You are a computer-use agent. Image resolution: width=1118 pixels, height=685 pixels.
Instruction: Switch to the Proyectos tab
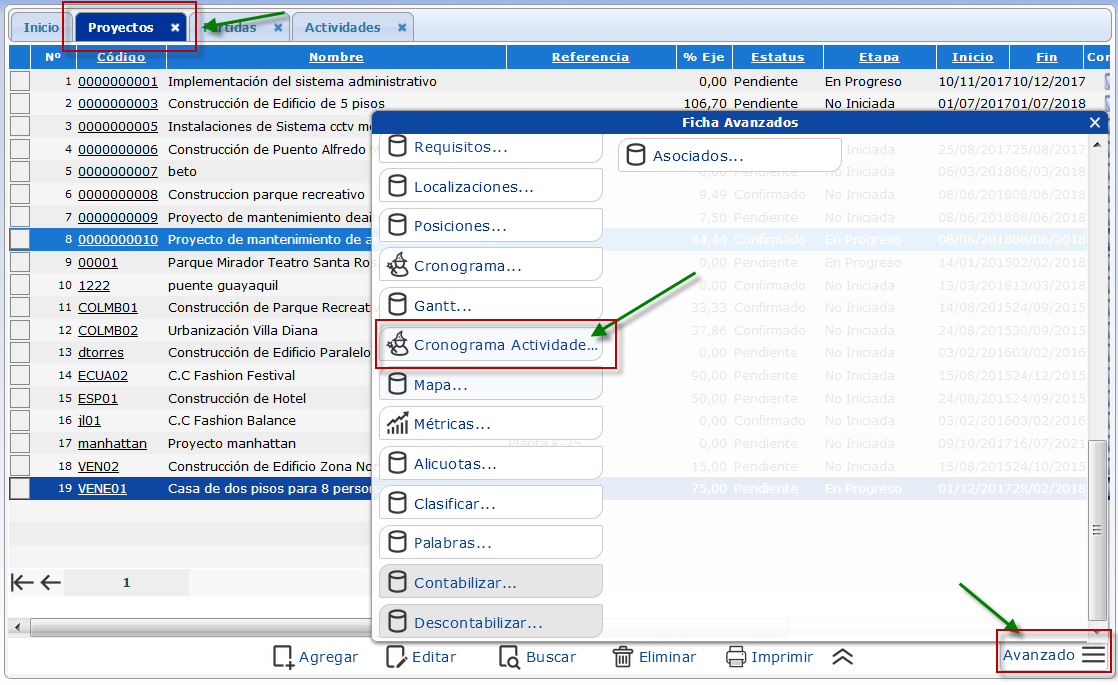pos(120,27)
